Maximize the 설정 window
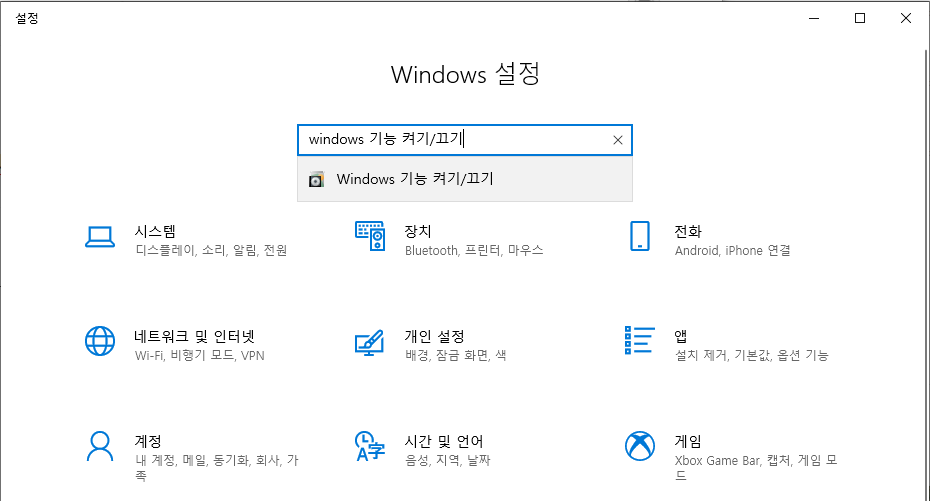930x501 pixels. (x=859, y=18)
